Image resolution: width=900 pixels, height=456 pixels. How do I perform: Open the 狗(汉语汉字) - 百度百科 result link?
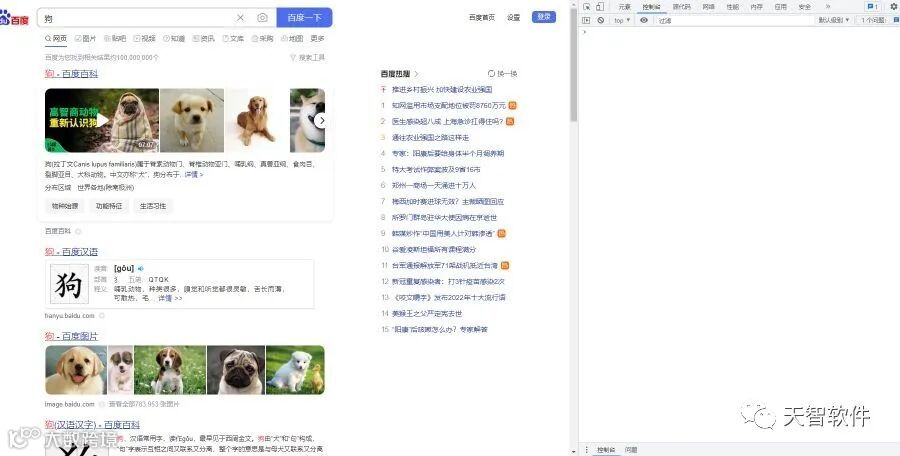pyautogui.click(x=92, y=425)
